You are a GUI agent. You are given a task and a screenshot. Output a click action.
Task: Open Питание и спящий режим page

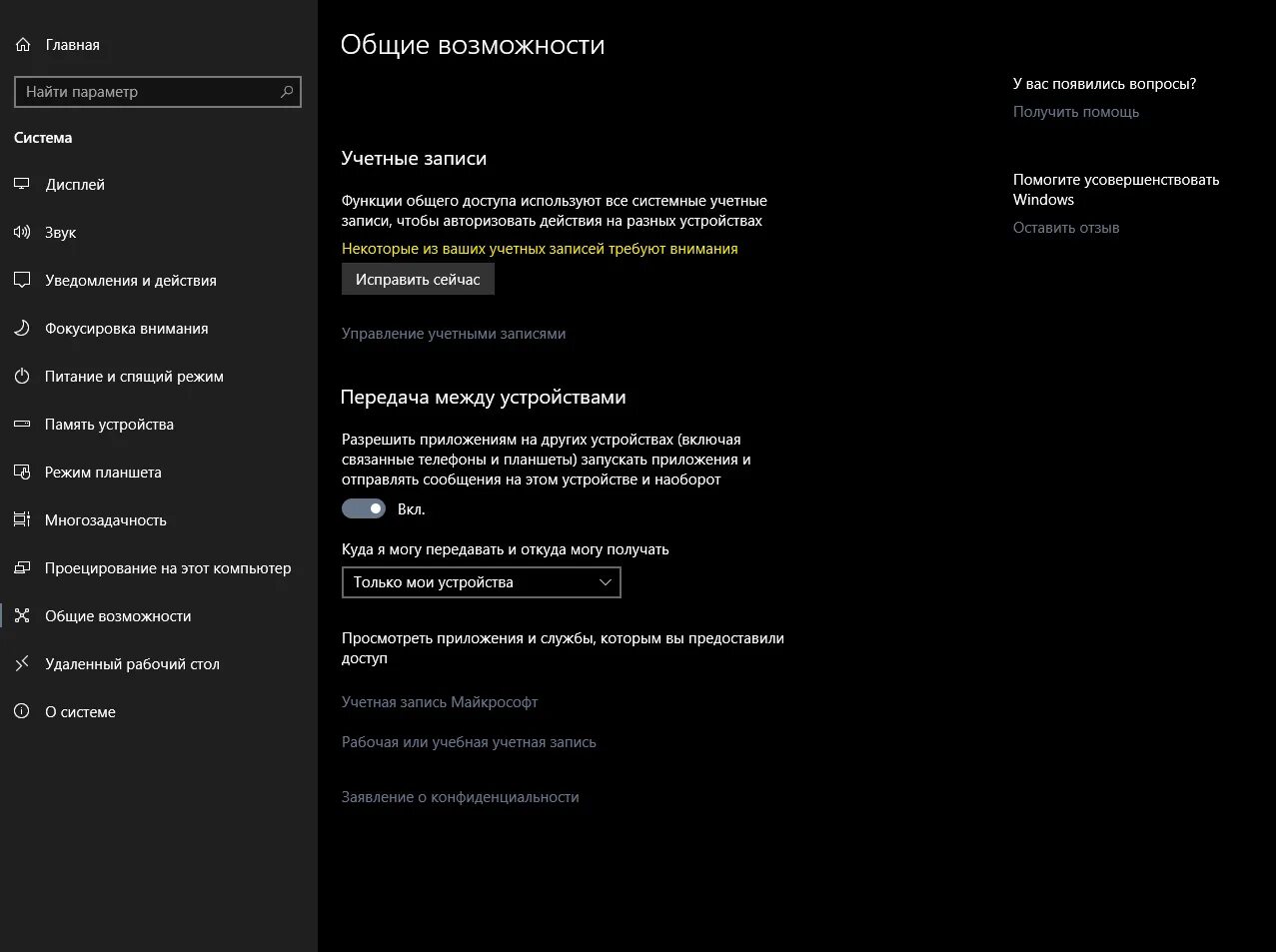(159, 377)
